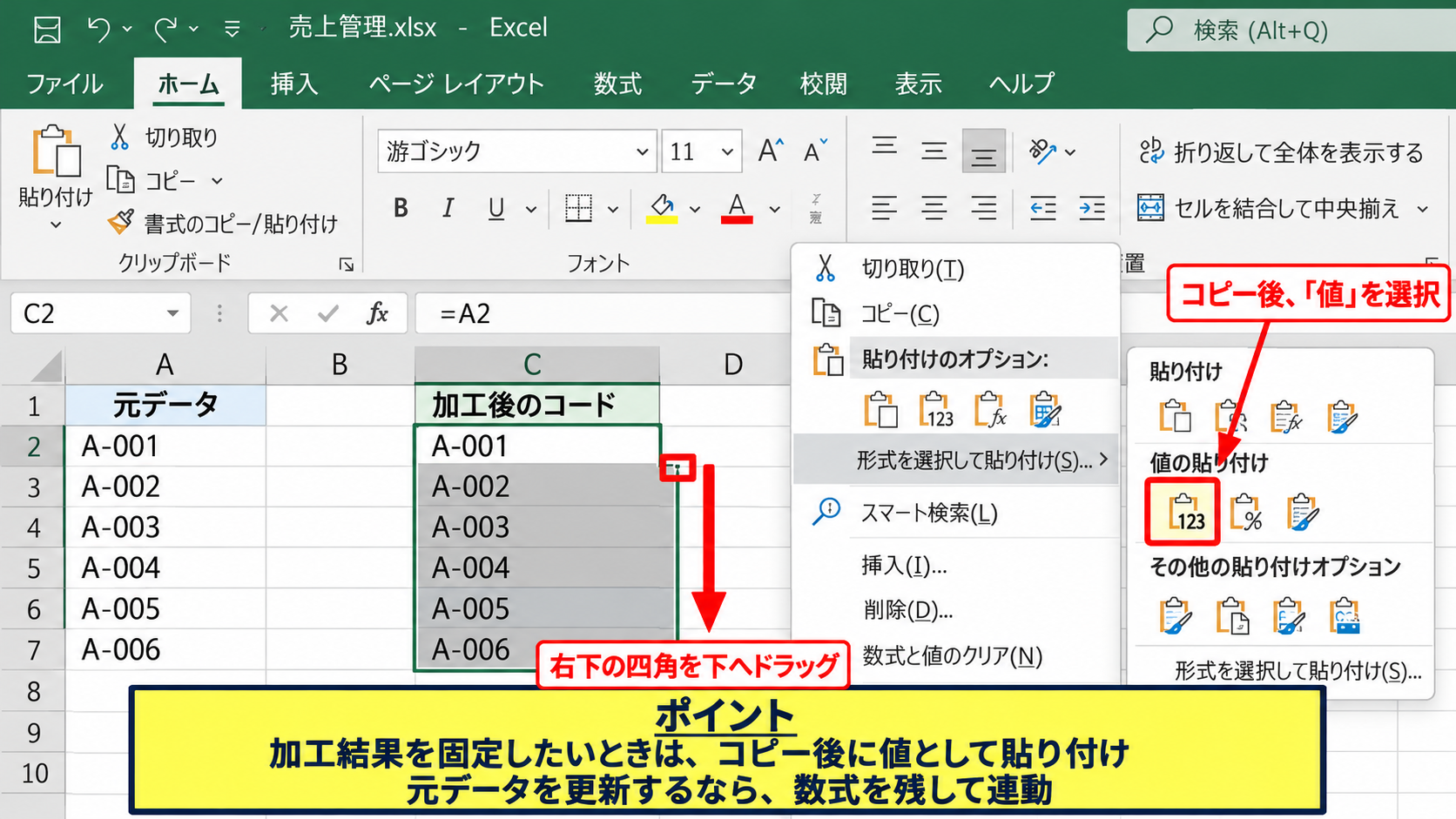
Task: Toggle align left icon
Action: [x=884, y=208]
